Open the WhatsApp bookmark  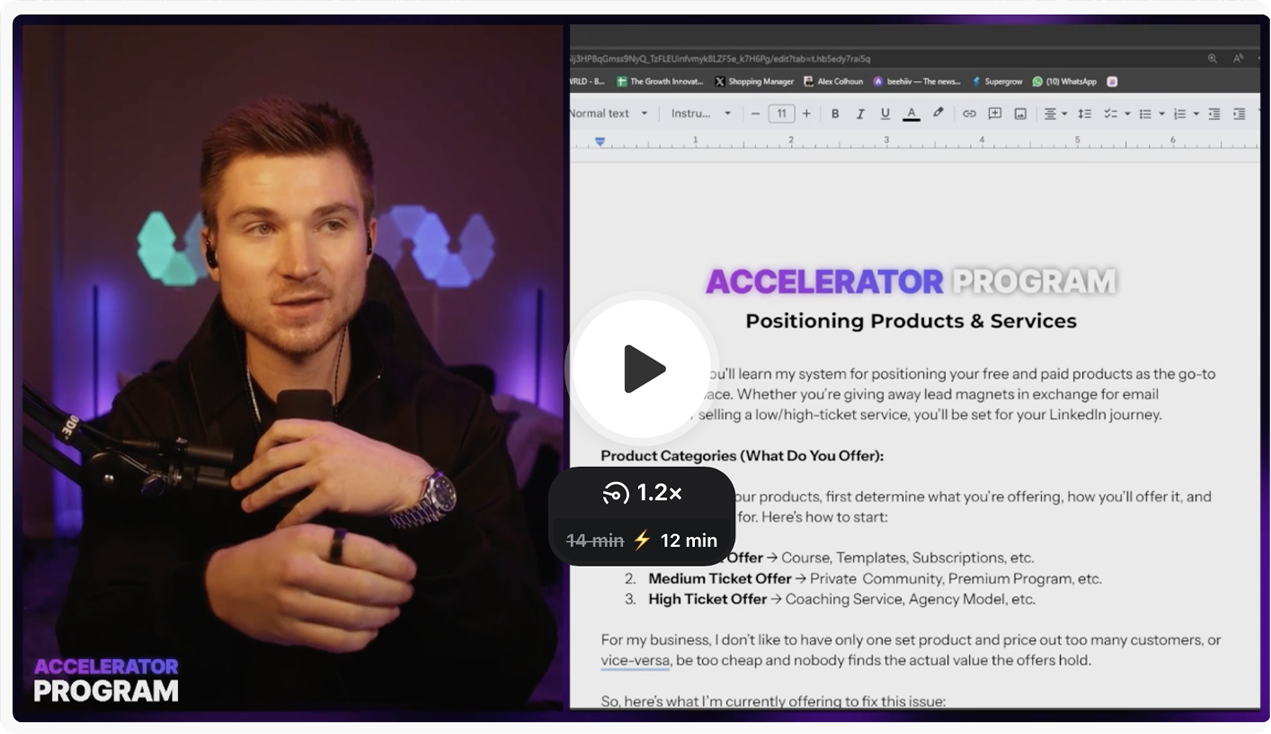pyautogui.click(x=1064, y=81)
